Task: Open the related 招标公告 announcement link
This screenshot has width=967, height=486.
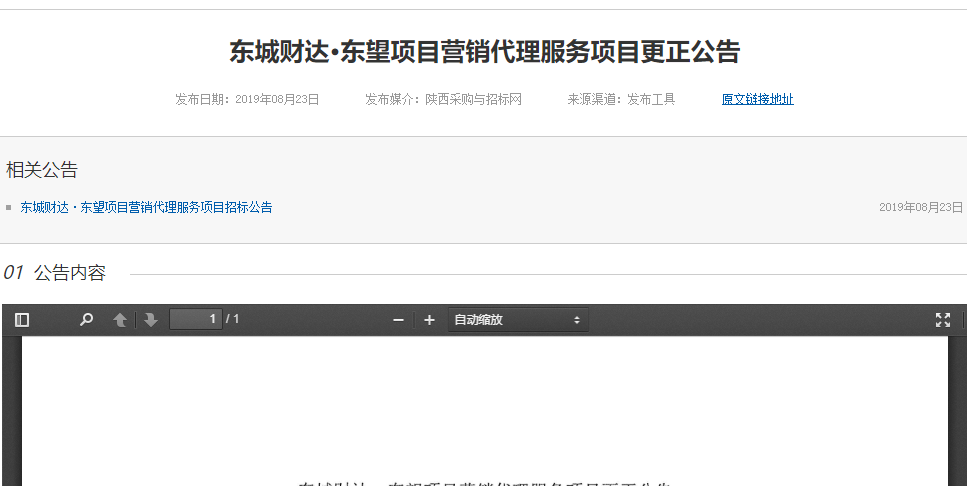Action: coord(146,208)
